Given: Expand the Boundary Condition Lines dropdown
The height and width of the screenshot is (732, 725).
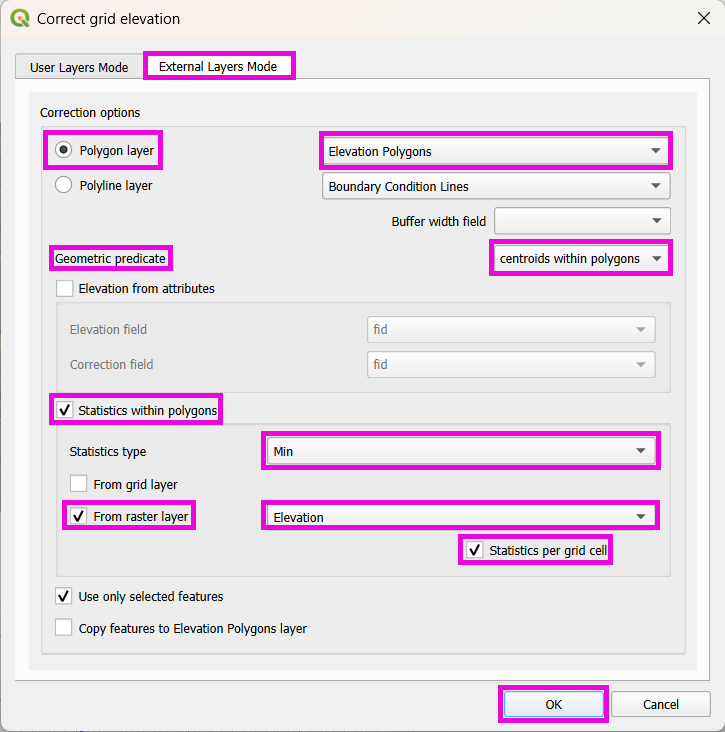Looking at the screenshot, I should coord(495,186).
